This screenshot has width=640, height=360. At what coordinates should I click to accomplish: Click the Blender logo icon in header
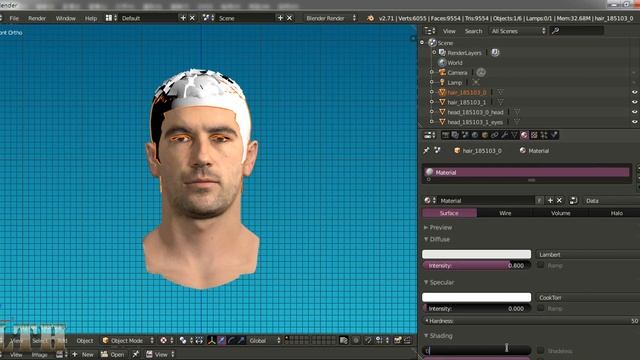tap(370, 18)
